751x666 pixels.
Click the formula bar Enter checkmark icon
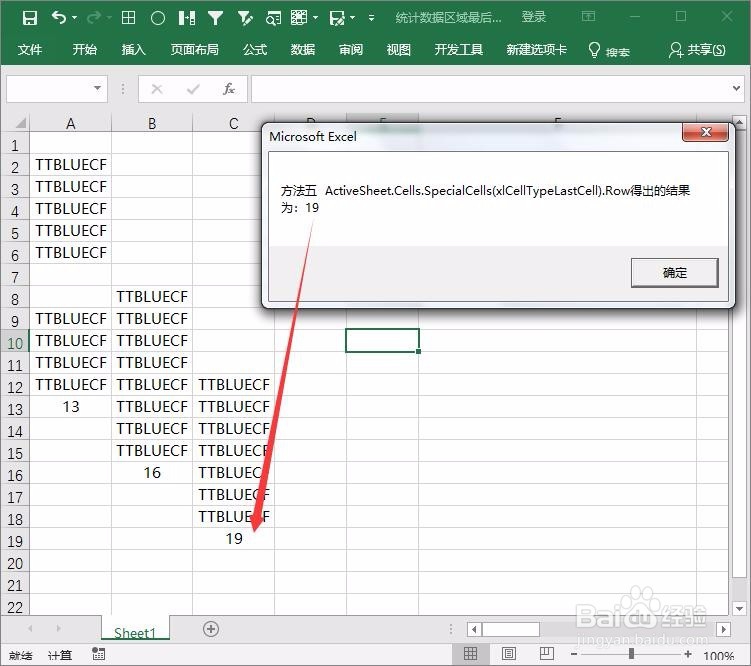tap(193, 89)
